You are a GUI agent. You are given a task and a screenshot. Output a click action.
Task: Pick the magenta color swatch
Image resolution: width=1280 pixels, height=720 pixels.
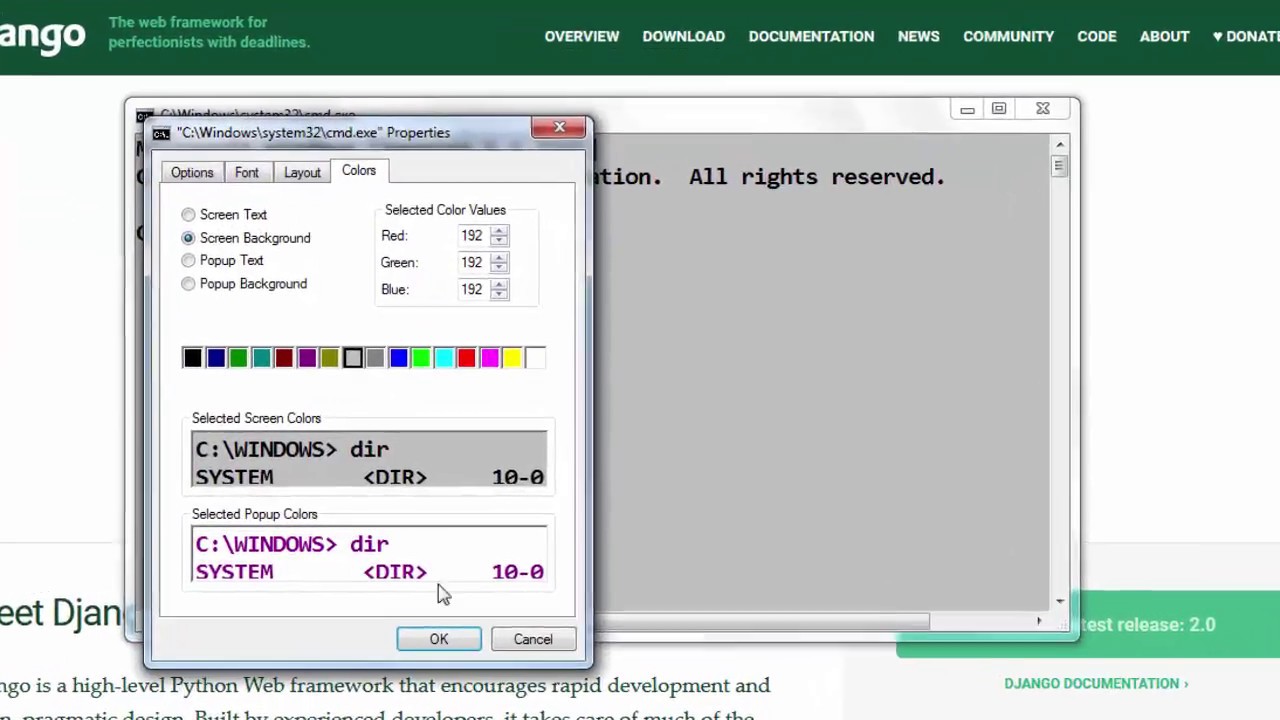coord(490,358)
